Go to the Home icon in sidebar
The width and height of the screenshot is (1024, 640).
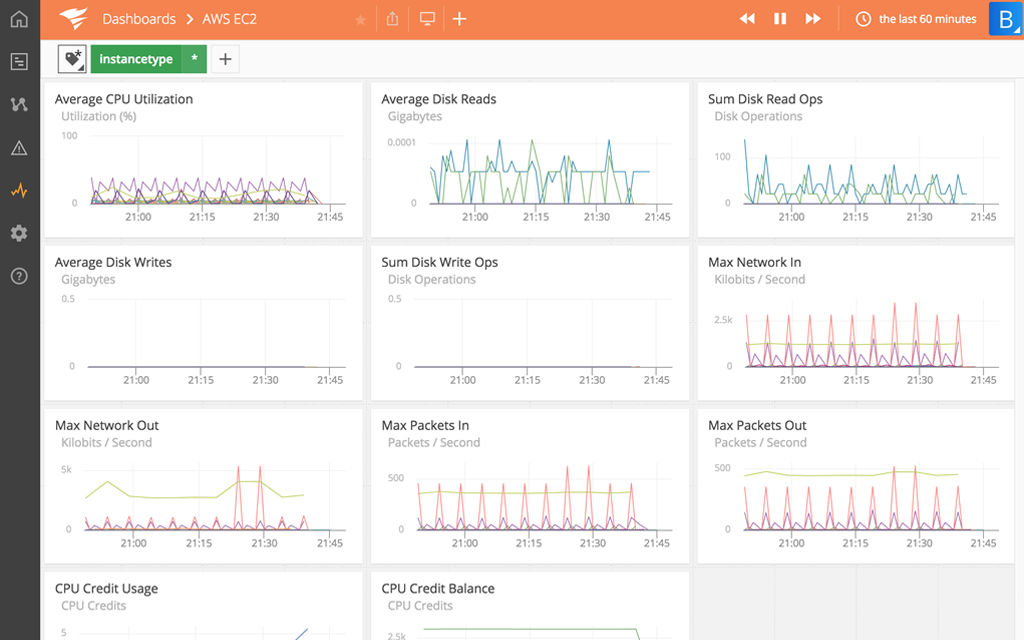[19, 19]
